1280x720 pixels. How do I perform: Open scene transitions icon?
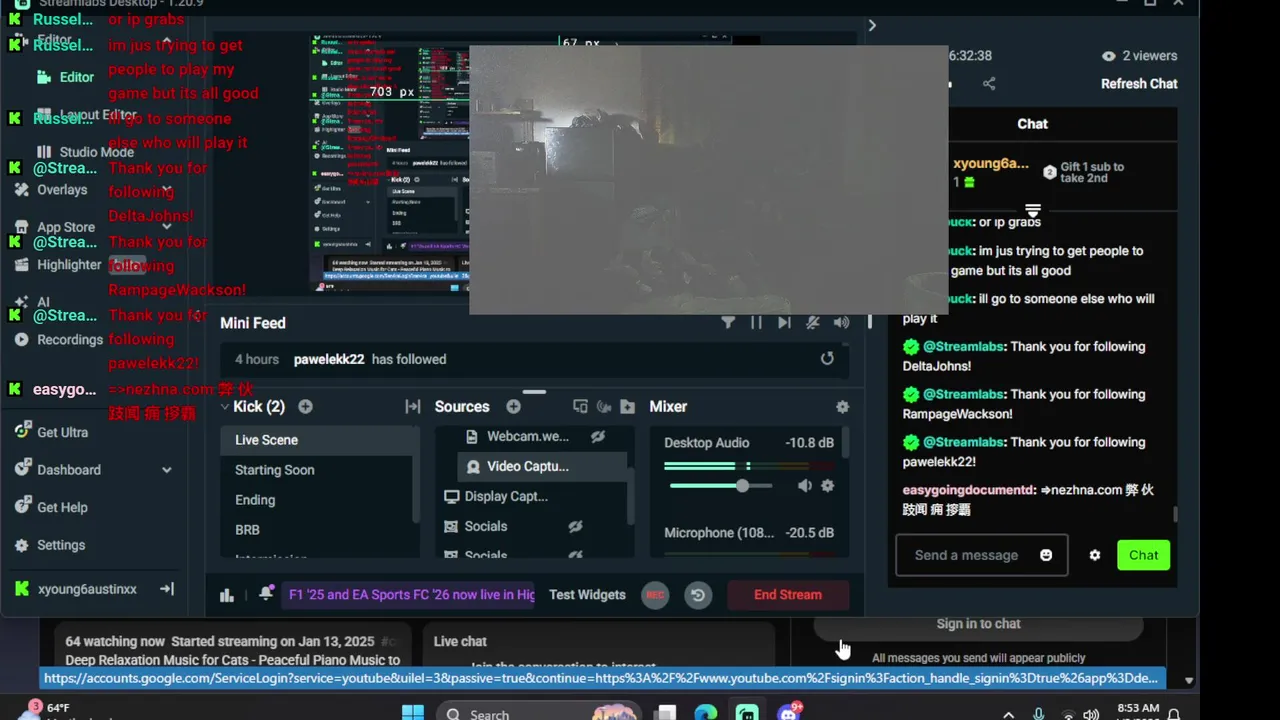(x=412, y=406)
